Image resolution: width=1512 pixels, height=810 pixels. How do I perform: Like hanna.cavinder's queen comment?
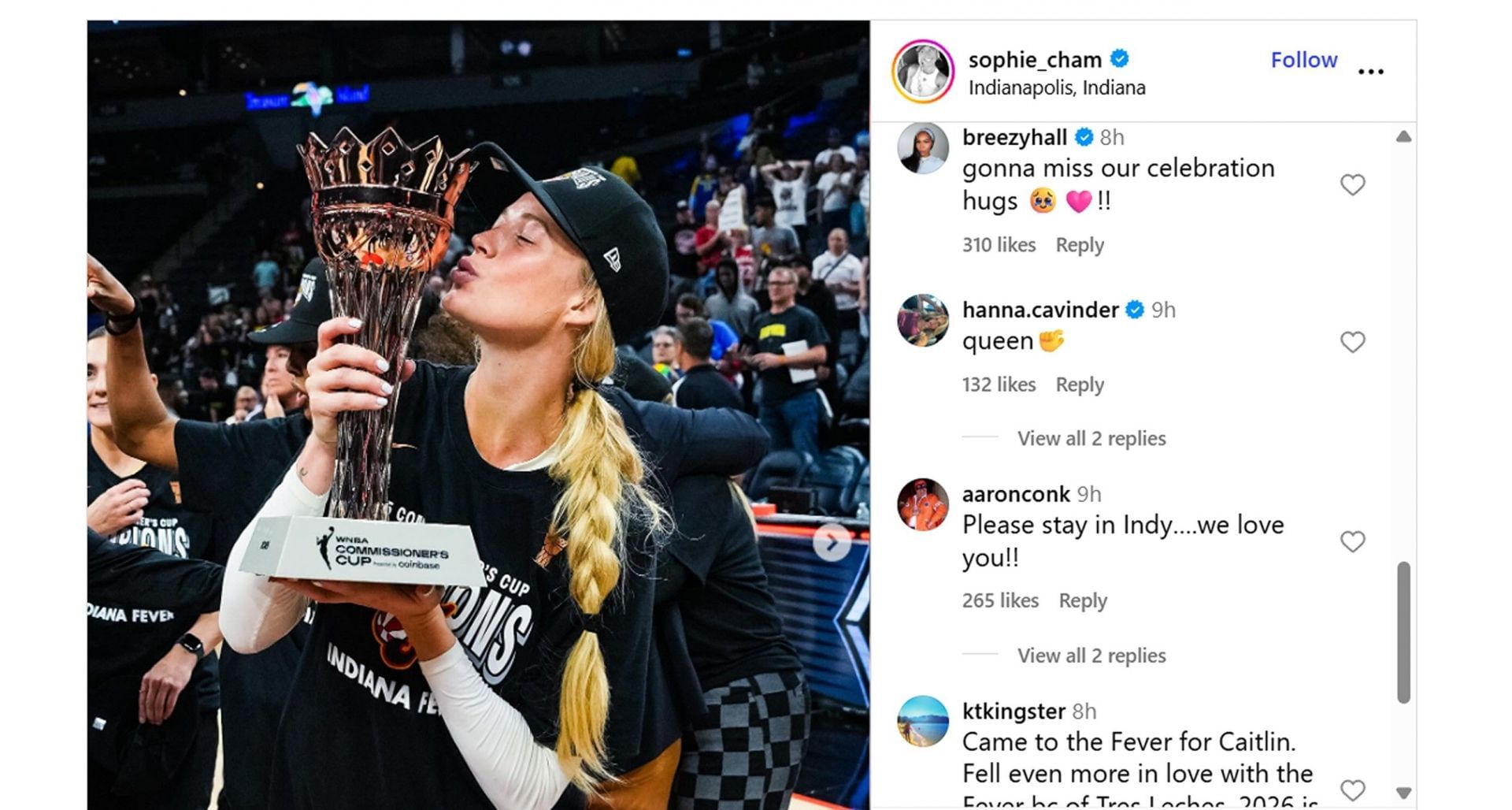click(1352, 342)
